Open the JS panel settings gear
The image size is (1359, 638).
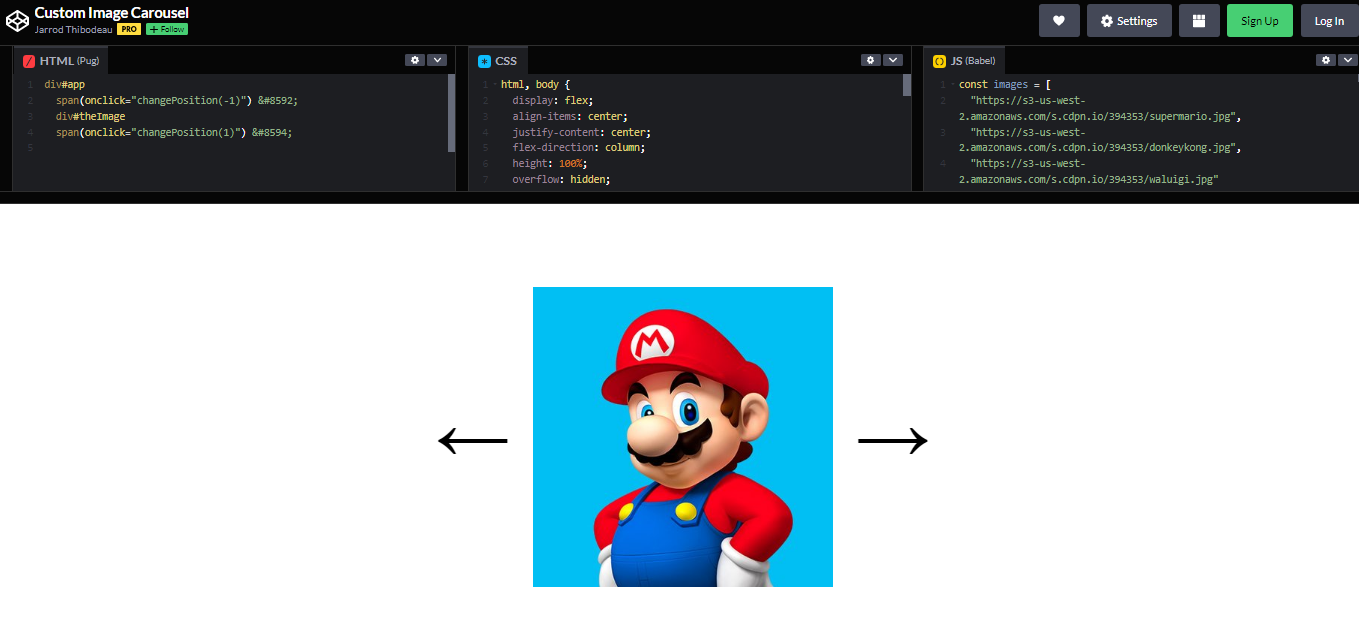tap(1325, 59)
